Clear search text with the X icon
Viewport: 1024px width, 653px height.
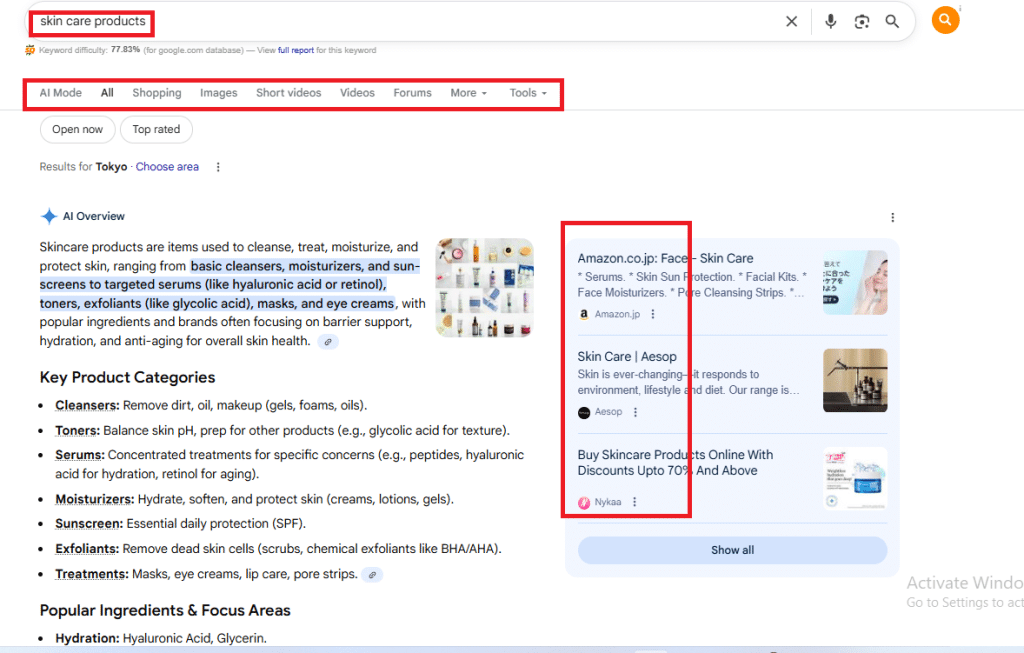(791, 21)
